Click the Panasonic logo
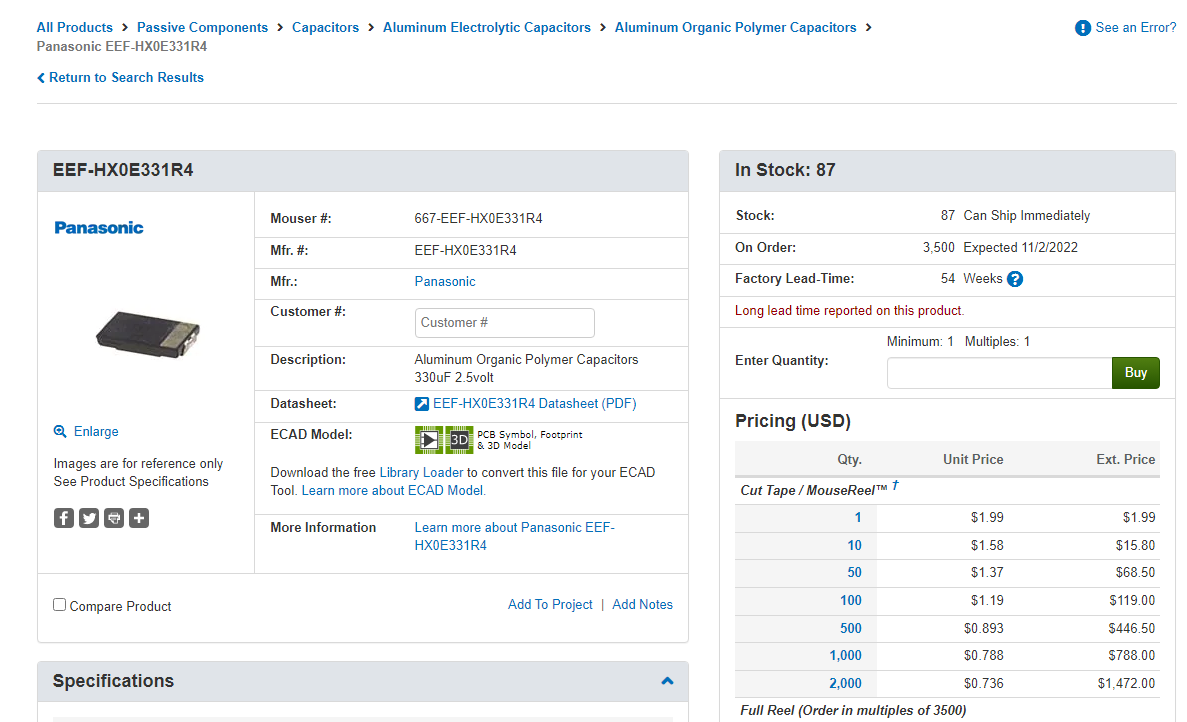Viewport: 1187px width, 722px height. (98, 228)
